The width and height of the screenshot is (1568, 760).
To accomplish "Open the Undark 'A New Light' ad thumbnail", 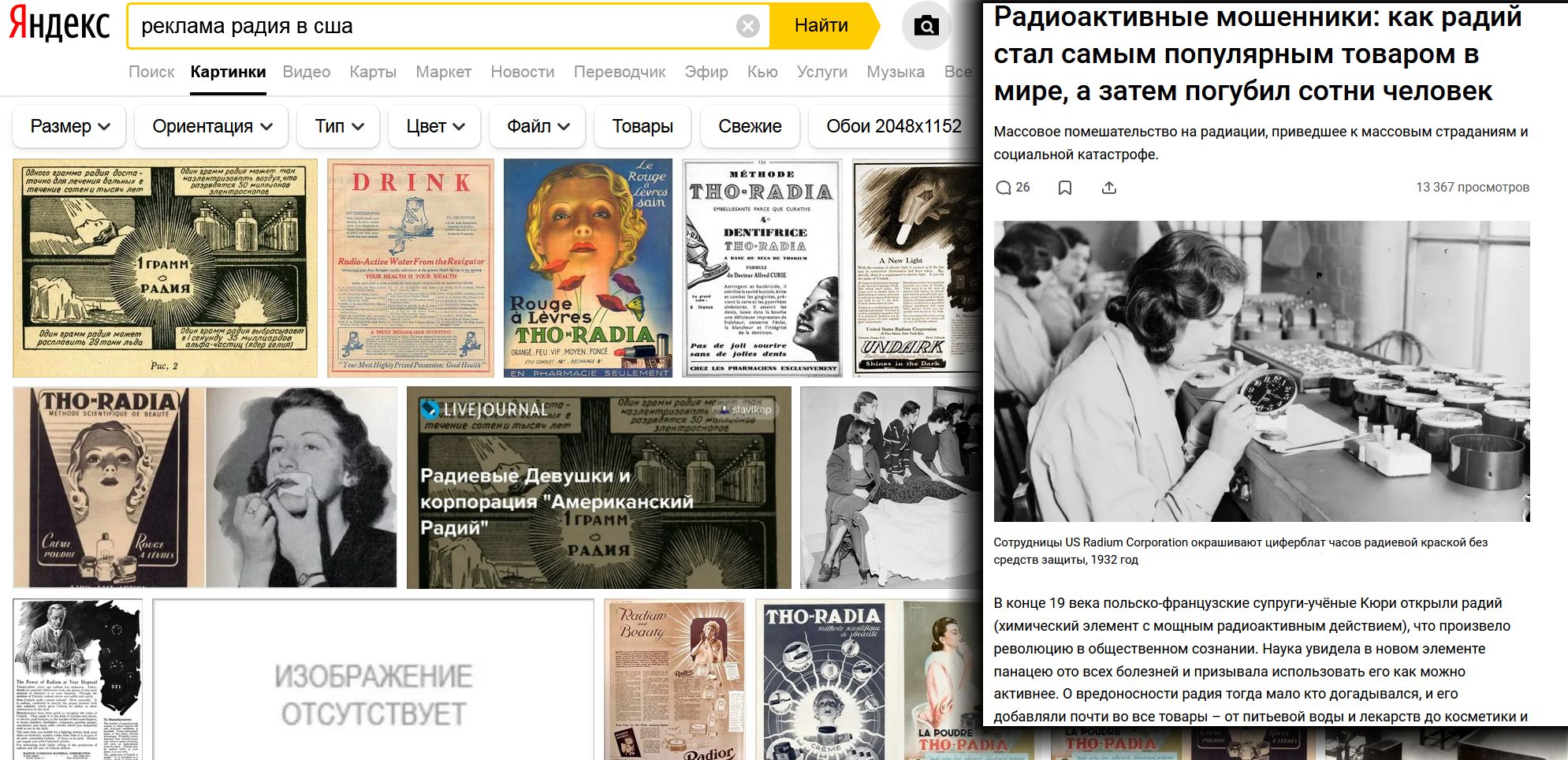I will 917,268.
